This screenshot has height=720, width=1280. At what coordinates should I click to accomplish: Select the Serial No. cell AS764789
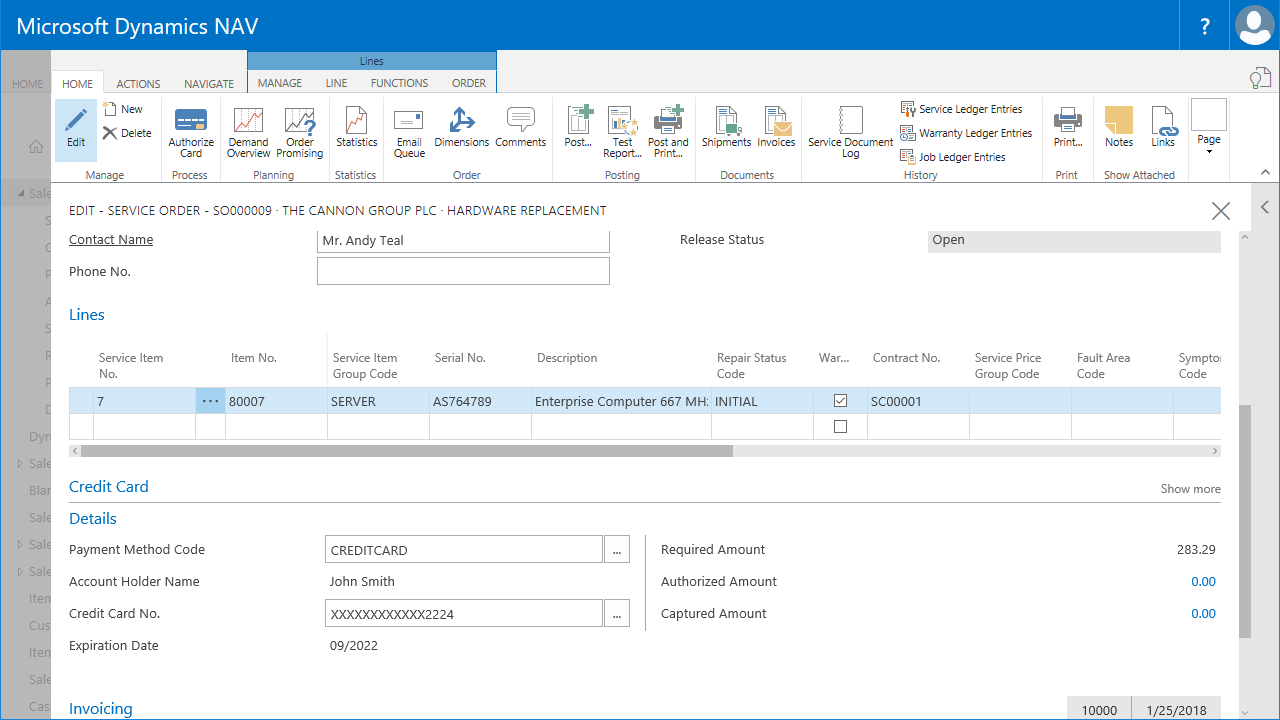480,401
